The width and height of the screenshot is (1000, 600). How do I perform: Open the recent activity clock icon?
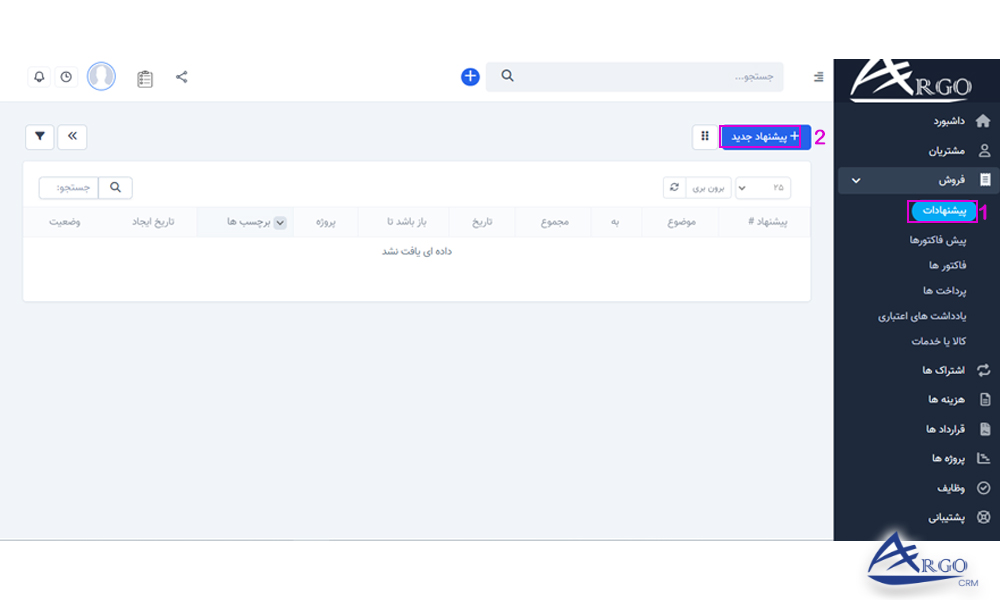[x=66, y=76]
